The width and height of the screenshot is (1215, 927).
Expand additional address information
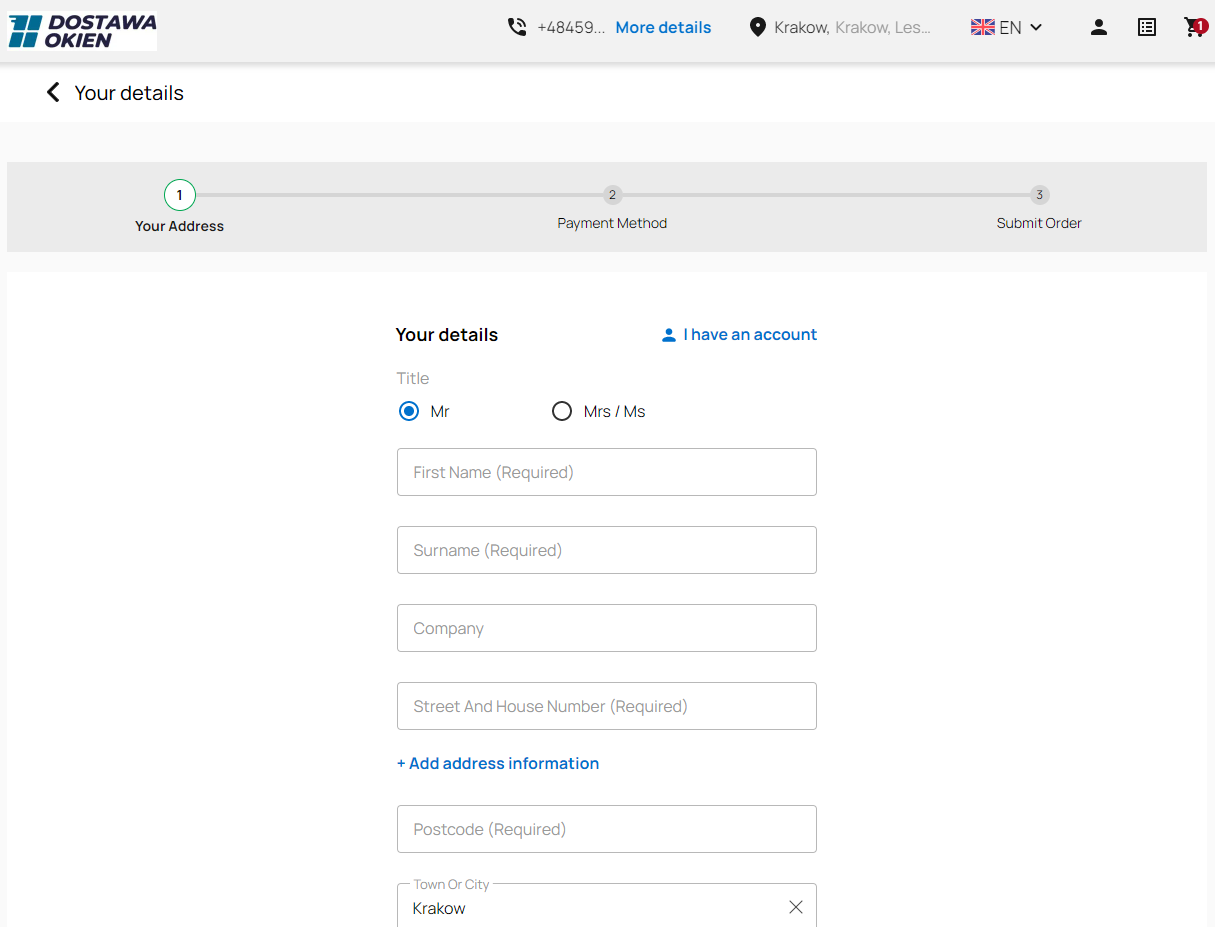pos(497,763)
